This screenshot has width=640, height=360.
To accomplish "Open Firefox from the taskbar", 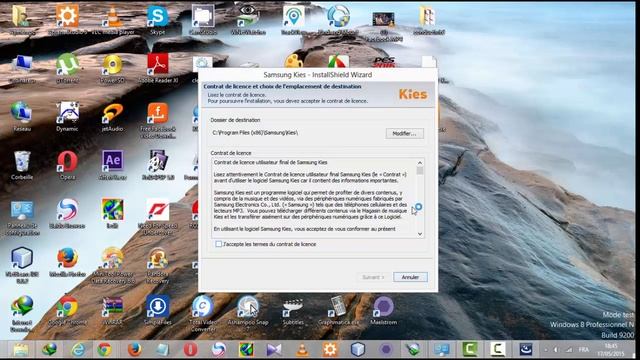I will (x=134, y=349).
